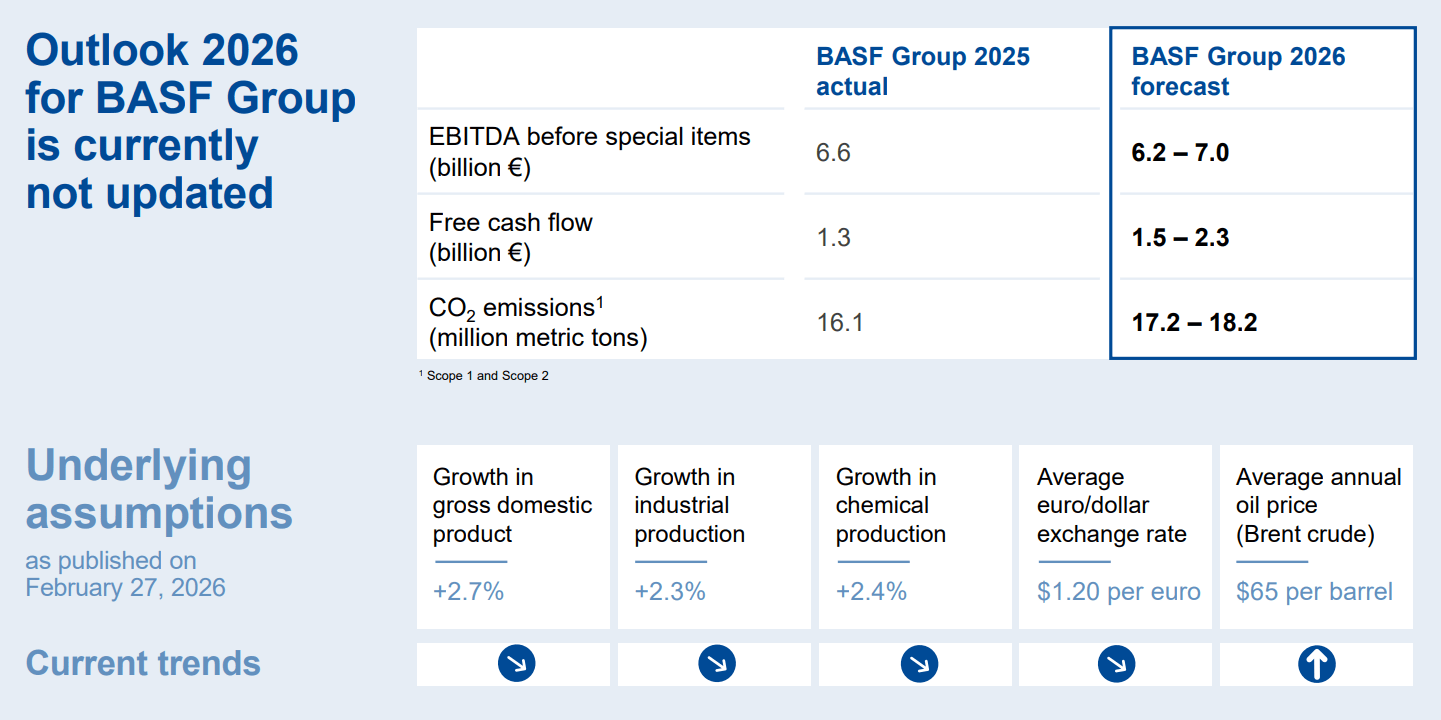
Task: Click the upward trend arrow under oil price
Action: (1317, 664)
